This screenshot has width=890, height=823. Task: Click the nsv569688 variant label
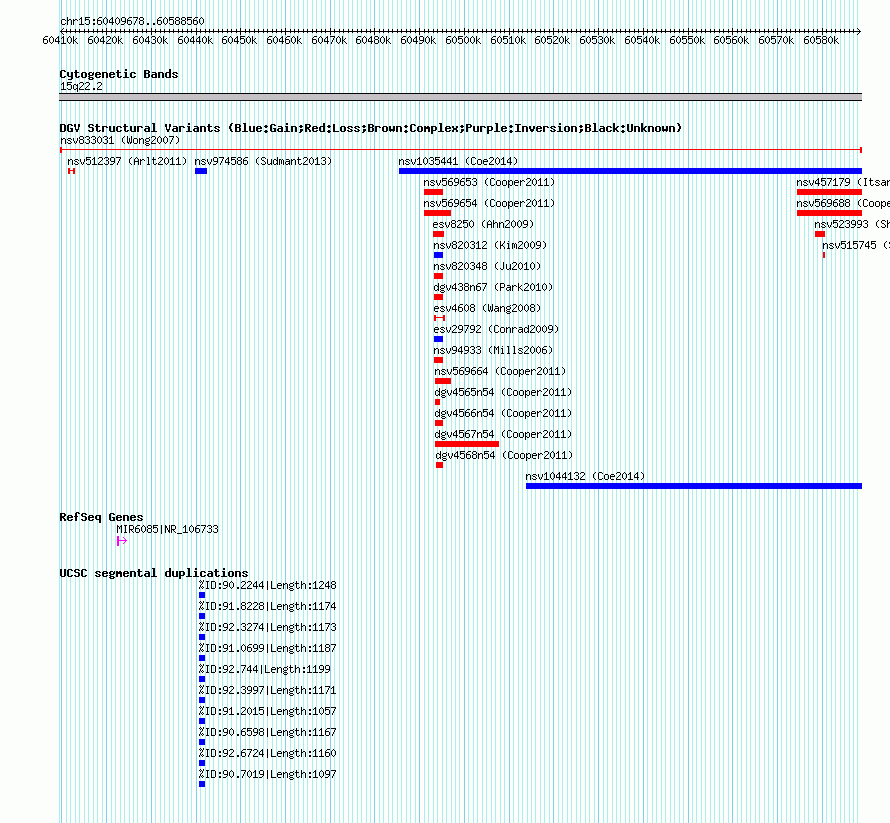[842, 203]
